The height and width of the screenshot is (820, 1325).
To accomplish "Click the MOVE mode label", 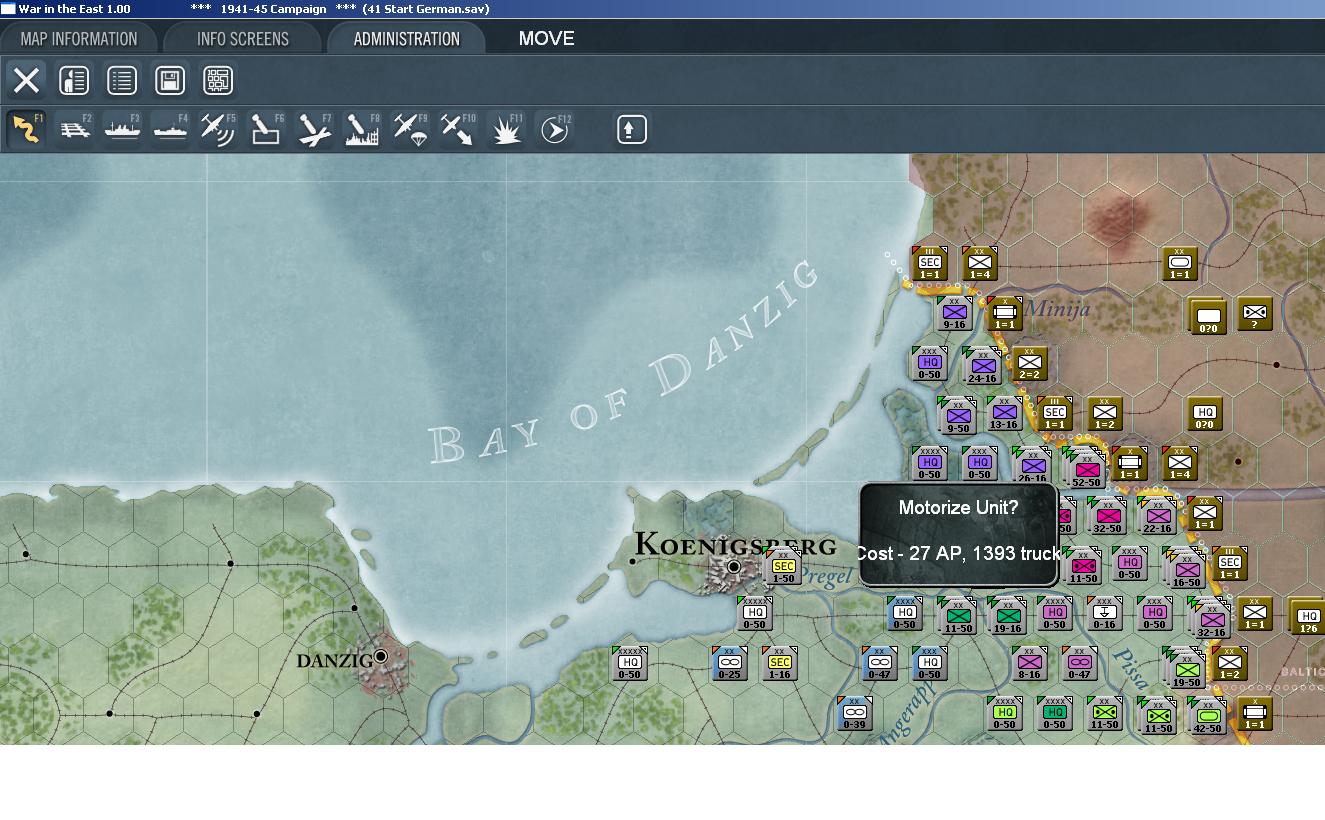I will click(546, 39).
